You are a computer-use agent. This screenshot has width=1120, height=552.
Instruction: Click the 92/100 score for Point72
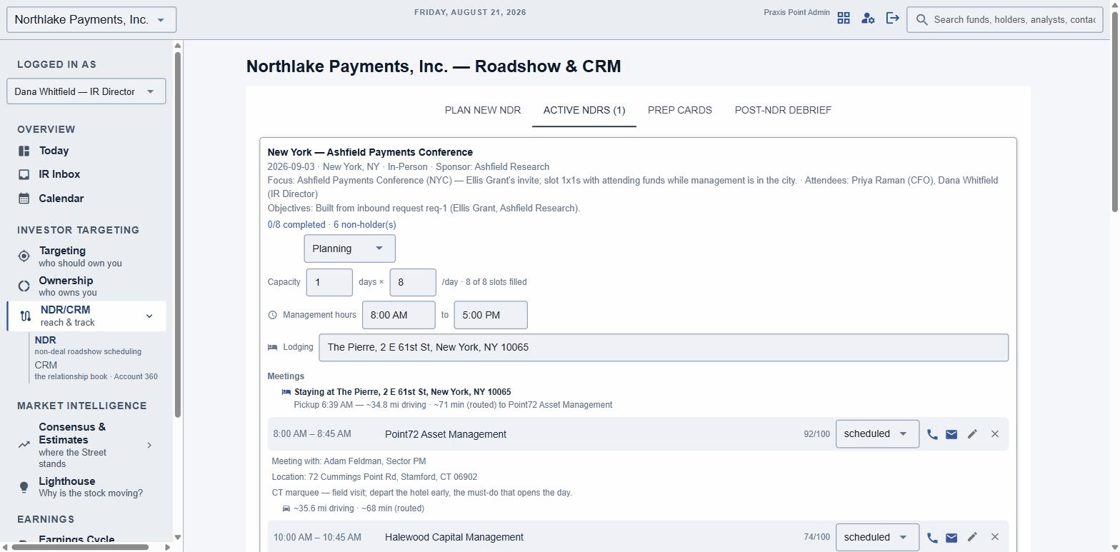pos(816,434)
